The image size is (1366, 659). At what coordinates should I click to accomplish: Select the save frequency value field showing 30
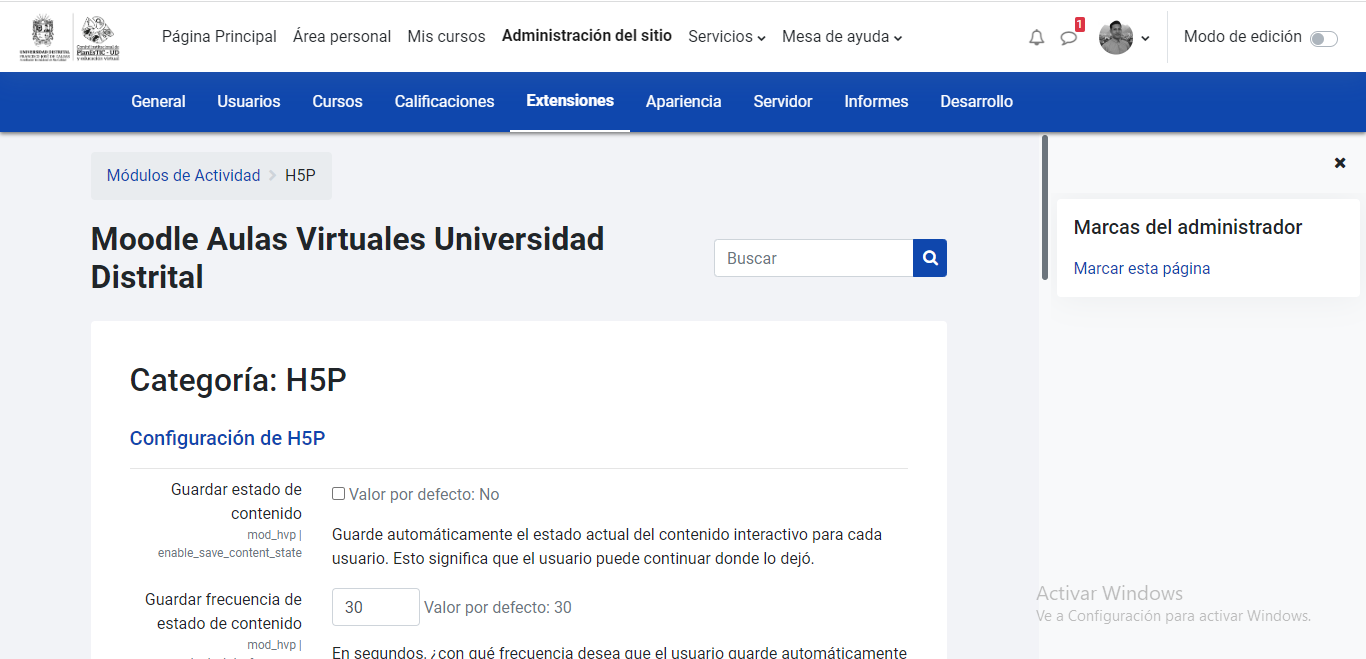(x=375, y=606)
